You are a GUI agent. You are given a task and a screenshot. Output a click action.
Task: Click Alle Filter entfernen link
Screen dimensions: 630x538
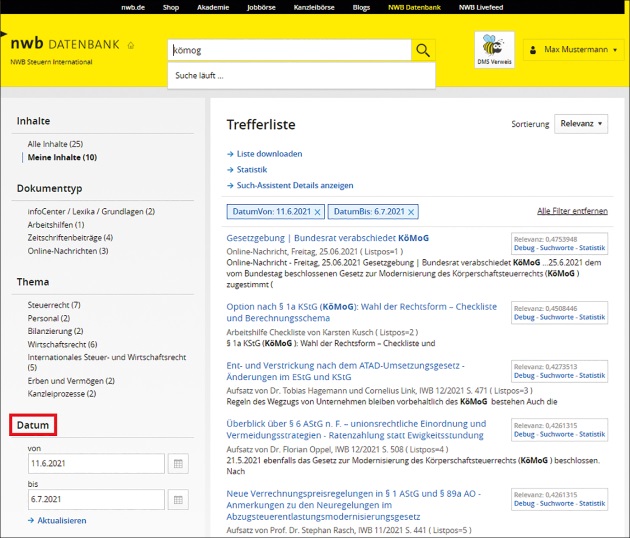[x=571, y=211]
